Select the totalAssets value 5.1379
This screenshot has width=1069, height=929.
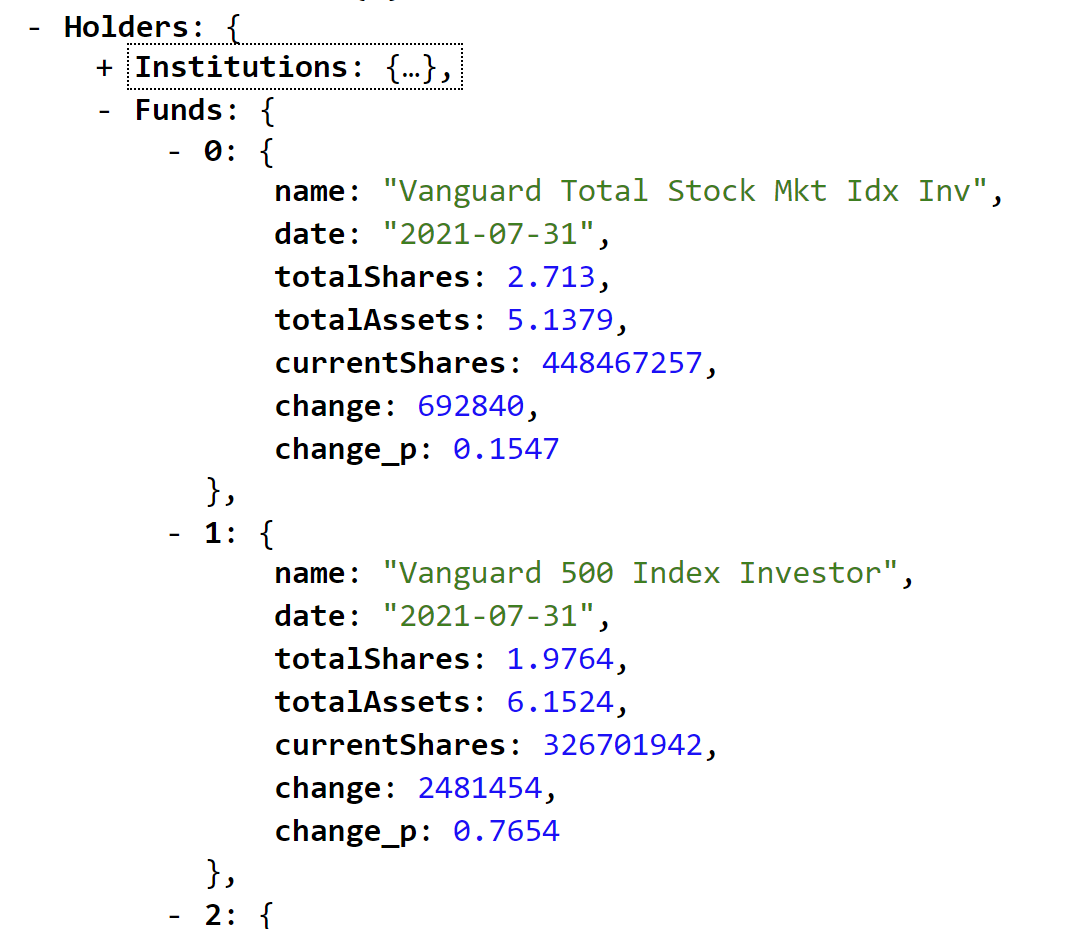tap(560, 320)
